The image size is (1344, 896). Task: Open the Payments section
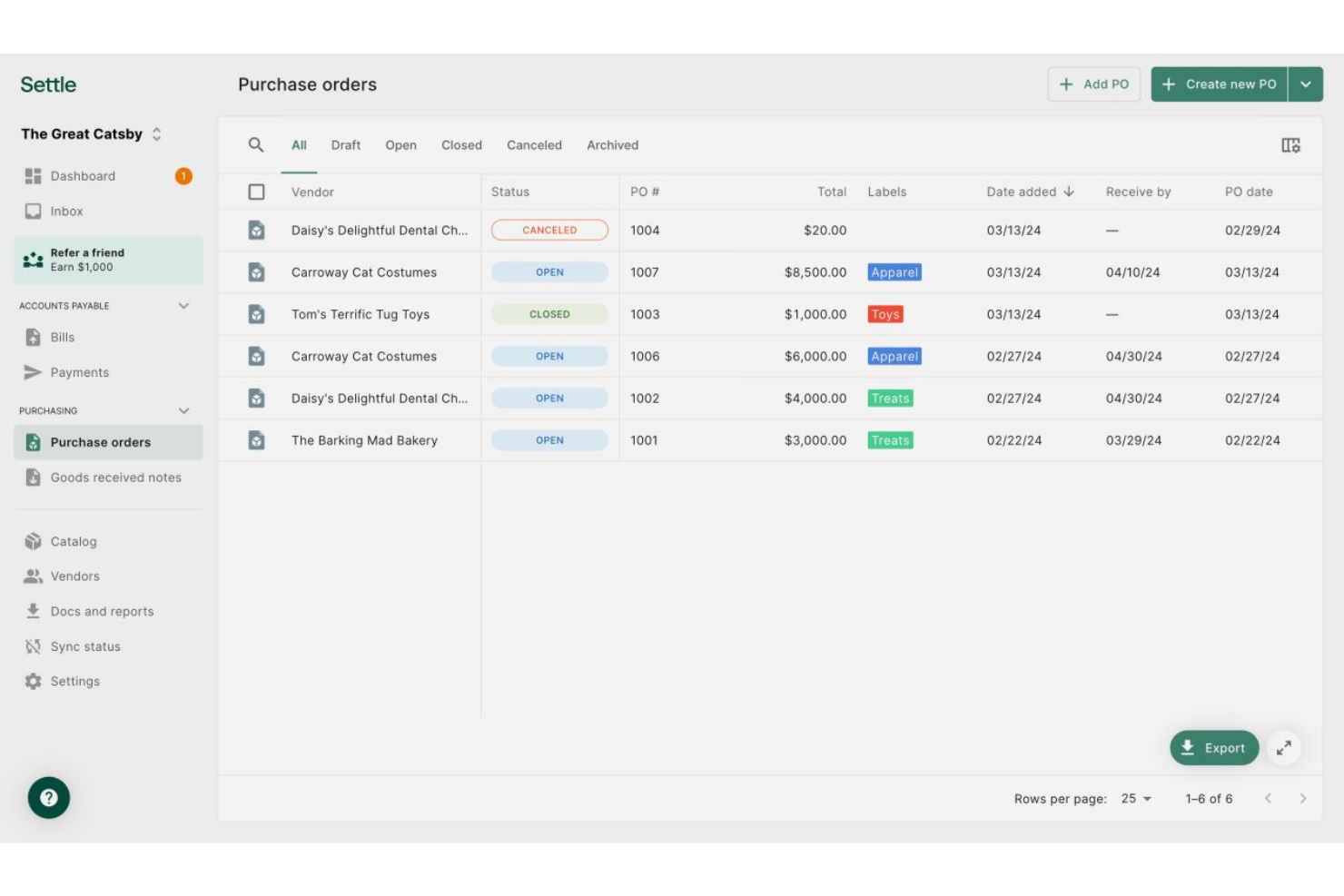[80, 372]
